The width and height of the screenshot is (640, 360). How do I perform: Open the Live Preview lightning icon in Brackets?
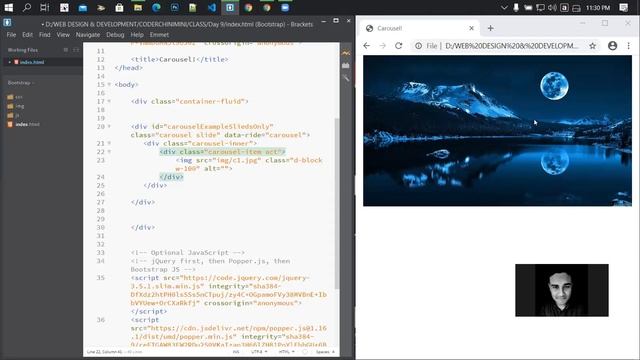[x=346, y=53]
